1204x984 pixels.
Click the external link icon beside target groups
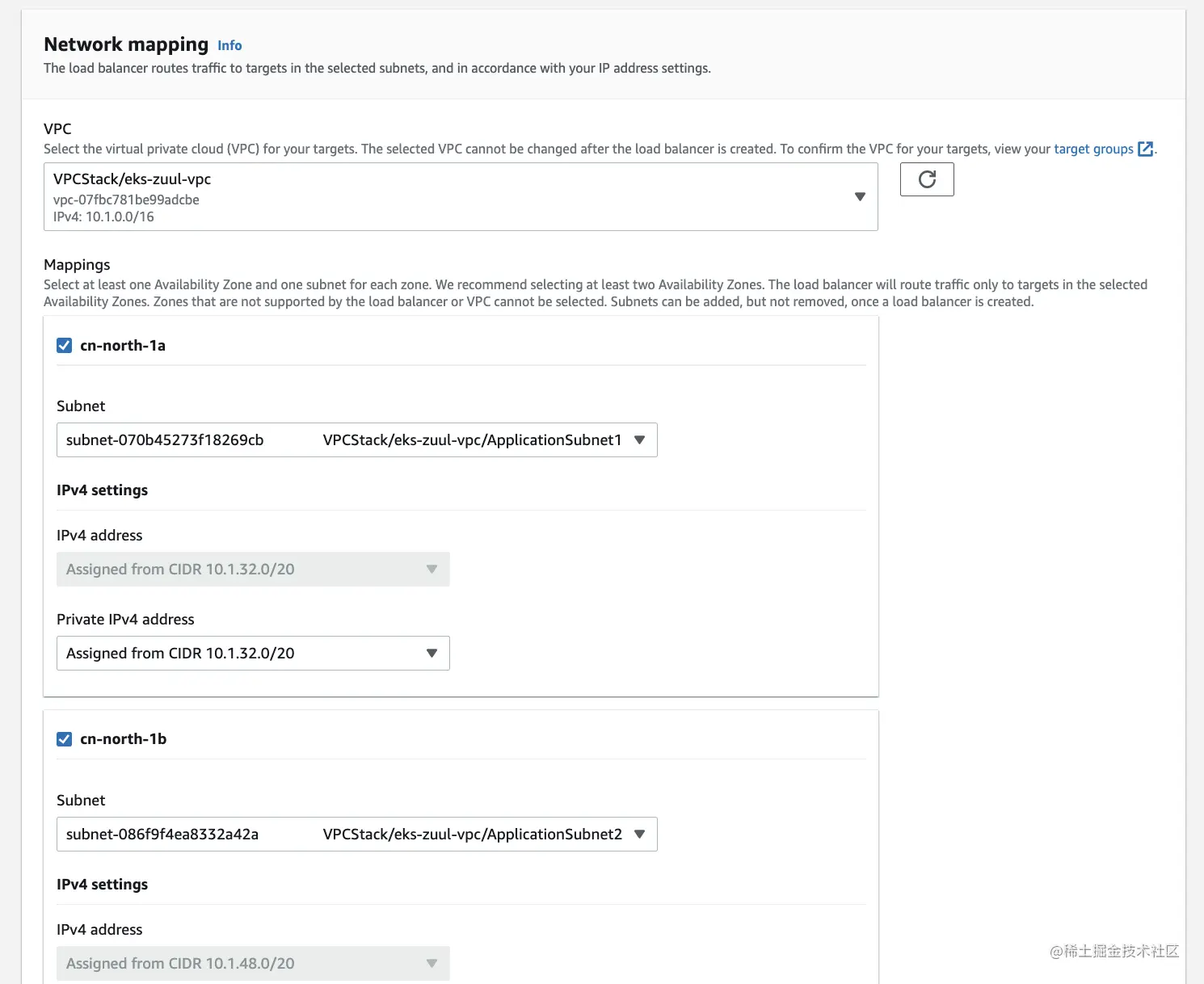pyautogui.click(x=1145, y=149)
